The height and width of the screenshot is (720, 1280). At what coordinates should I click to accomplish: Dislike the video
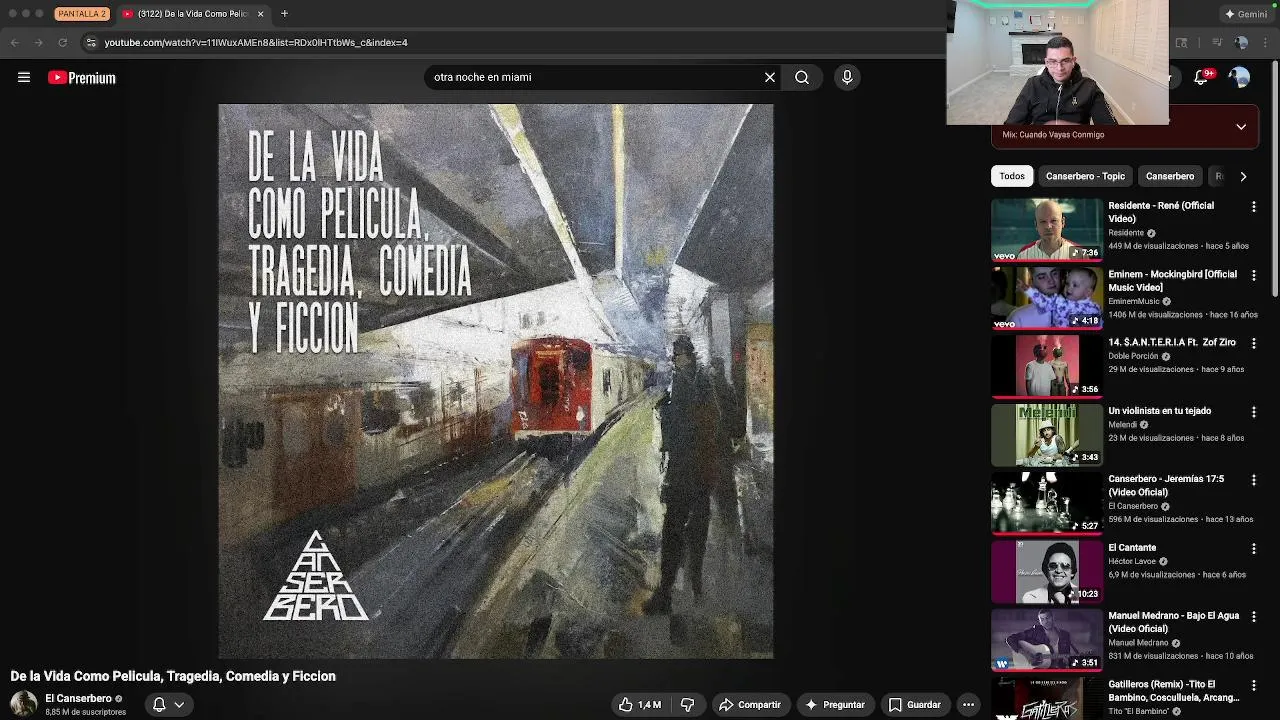(687, 705)
